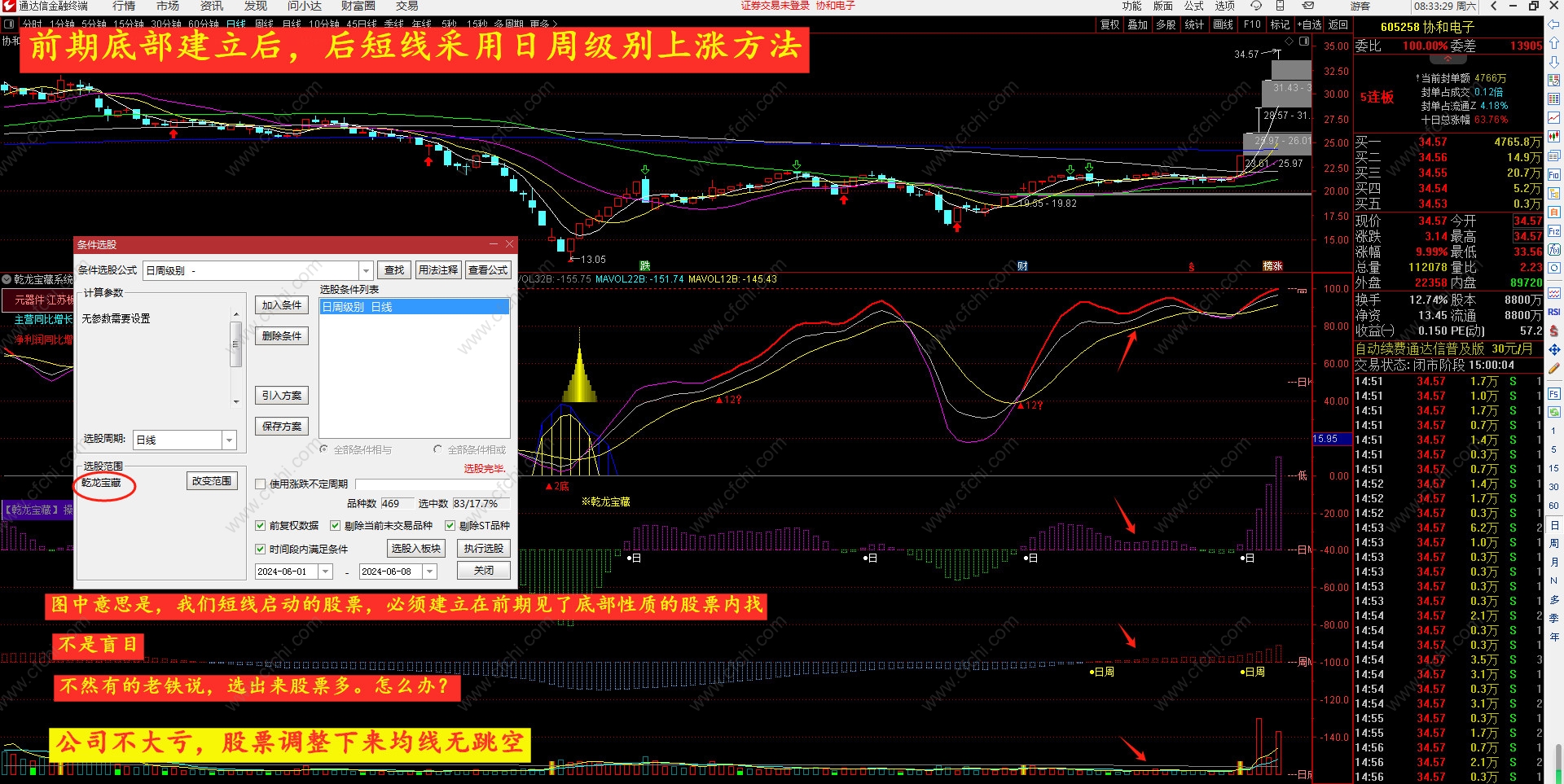Open the 公式 menu
The height and width of the screenshot is (784, 1564).
pyautogui.click(x=1194, y=6)
